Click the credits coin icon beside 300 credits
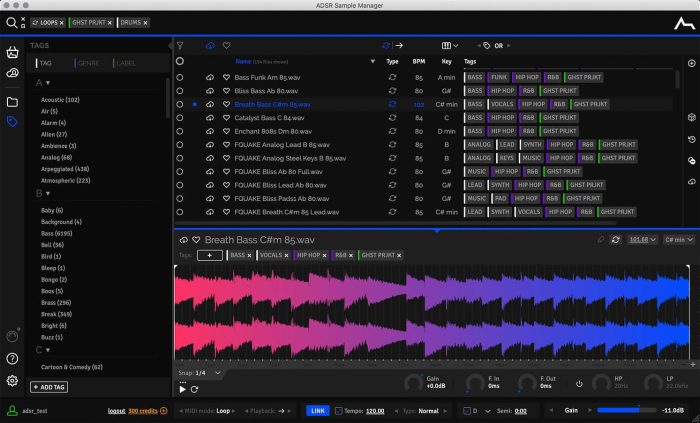This screenshot has width=700, height=423. pos(164,411)
